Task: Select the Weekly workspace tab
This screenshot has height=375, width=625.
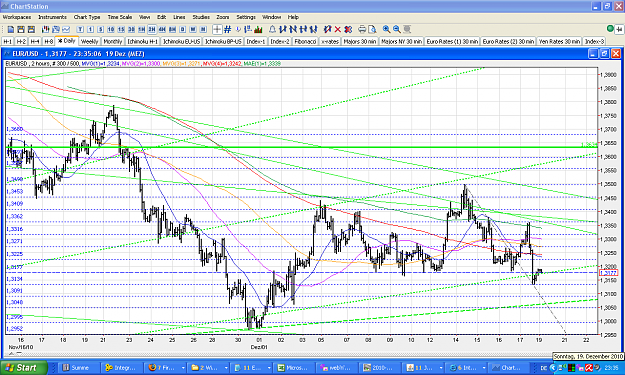Action: point(89,41)
